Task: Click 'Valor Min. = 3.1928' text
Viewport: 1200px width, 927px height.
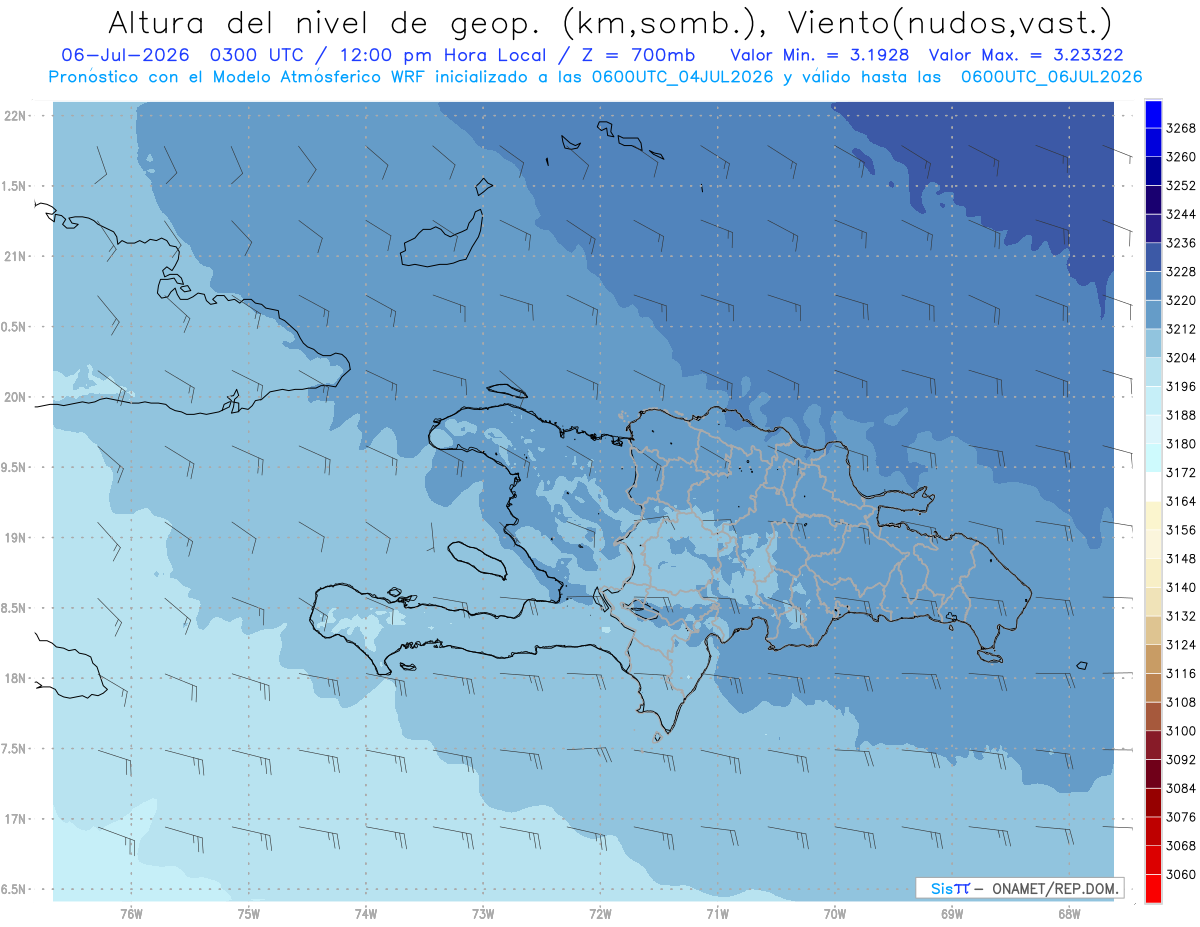Action: coord(819,55)
